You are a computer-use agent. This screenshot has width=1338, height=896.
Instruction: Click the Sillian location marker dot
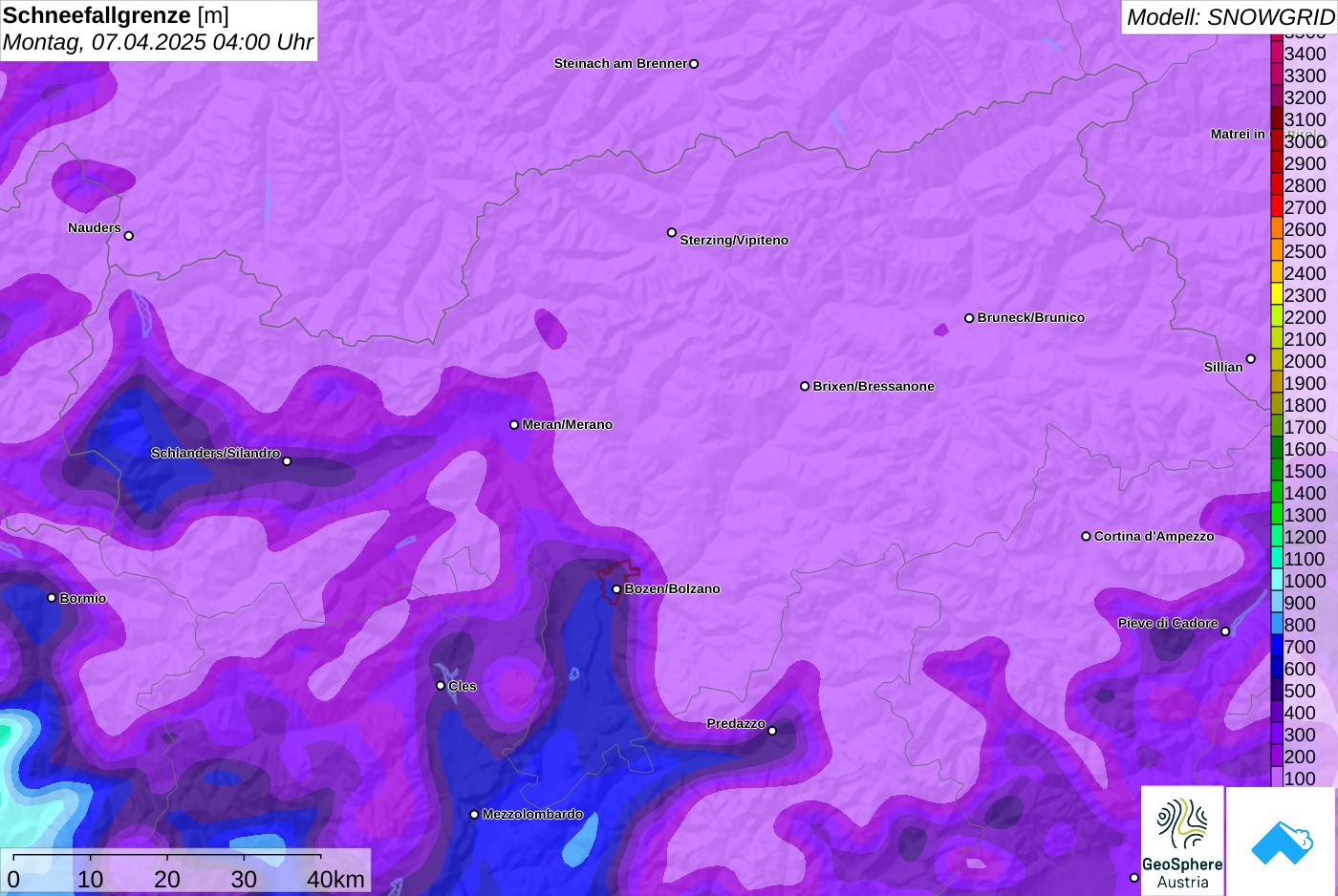pyautogui.click(x=1251, y=359)
